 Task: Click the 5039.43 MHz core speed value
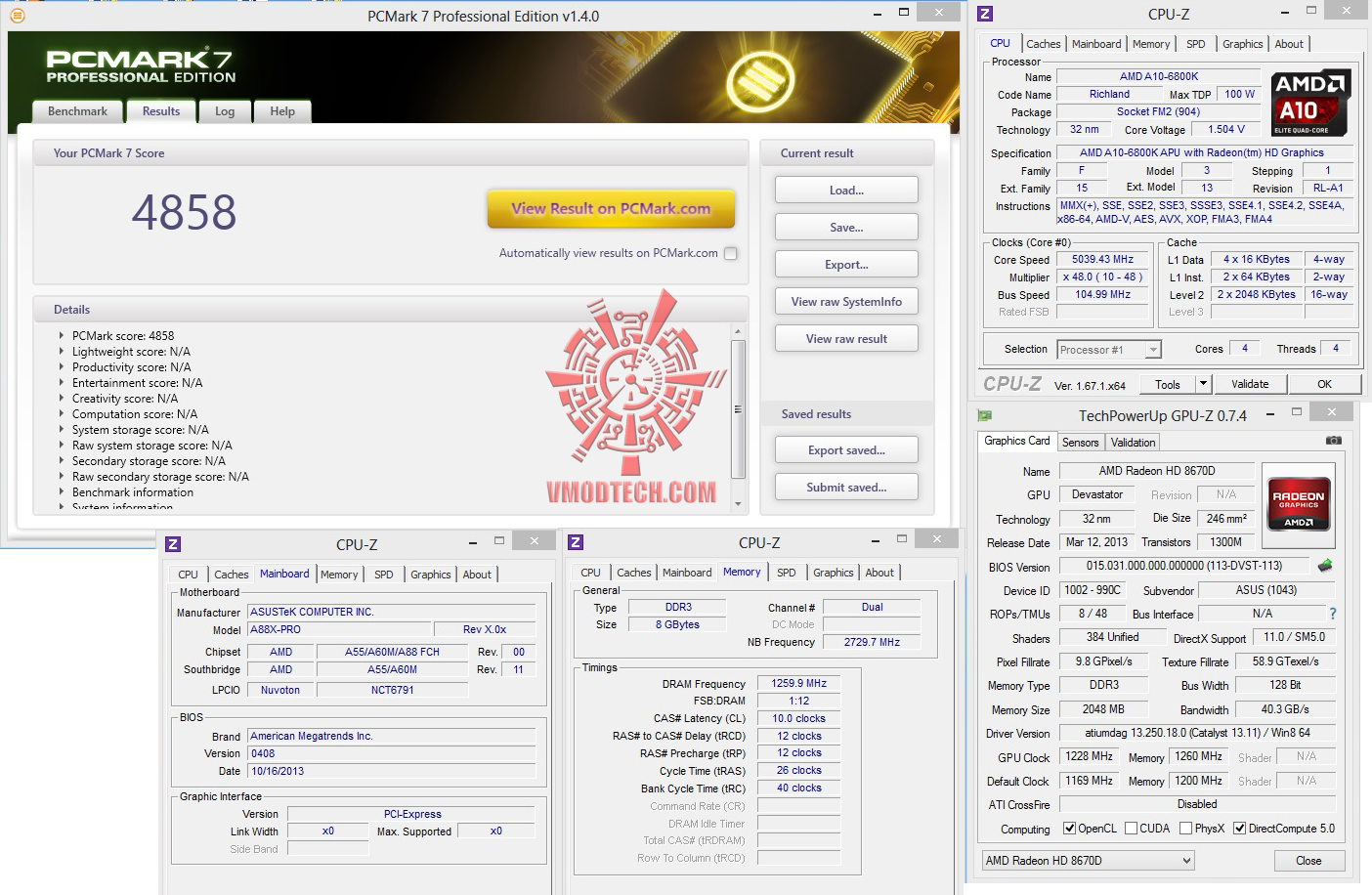pos(1102,259)
